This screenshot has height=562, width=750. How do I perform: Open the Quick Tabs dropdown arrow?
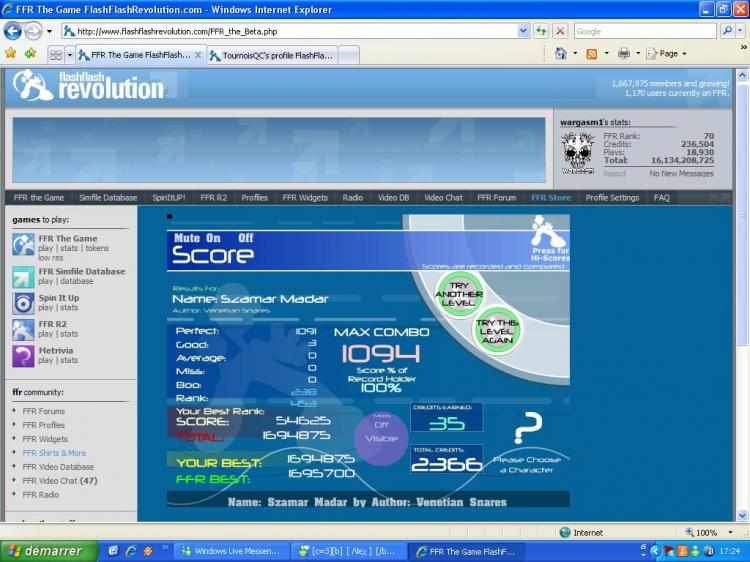69,55
